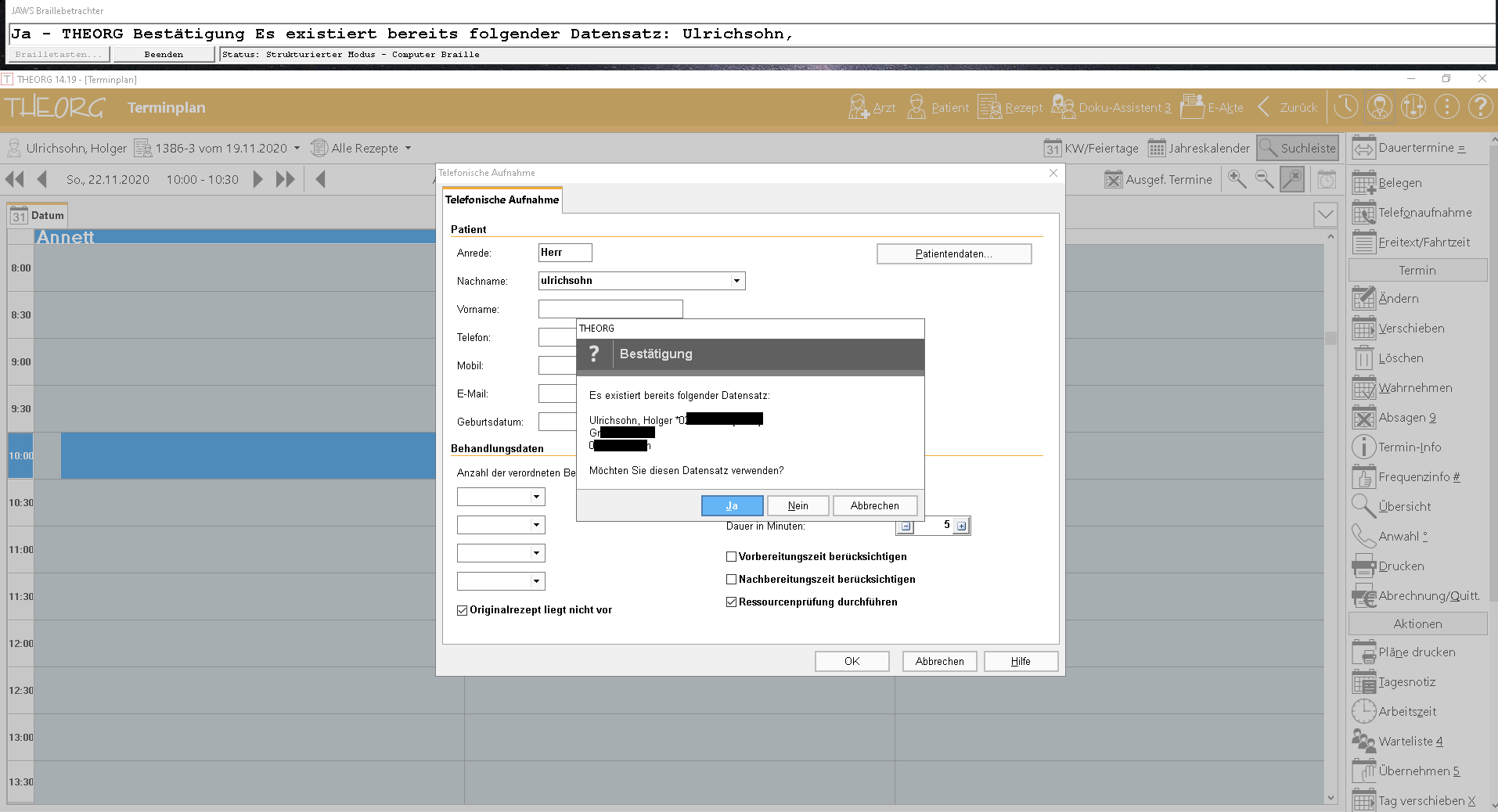Open the Rezept toolbar icon
1498x812 pixels.
989,107
